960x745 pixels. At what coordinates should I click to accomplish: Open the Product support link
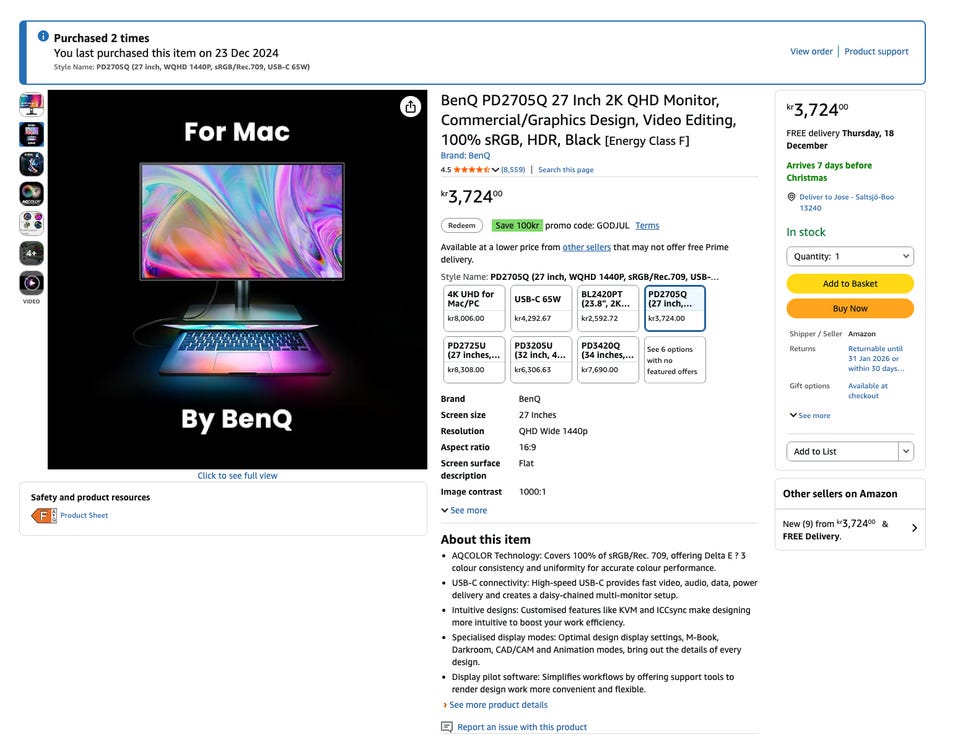click(876, 52)
